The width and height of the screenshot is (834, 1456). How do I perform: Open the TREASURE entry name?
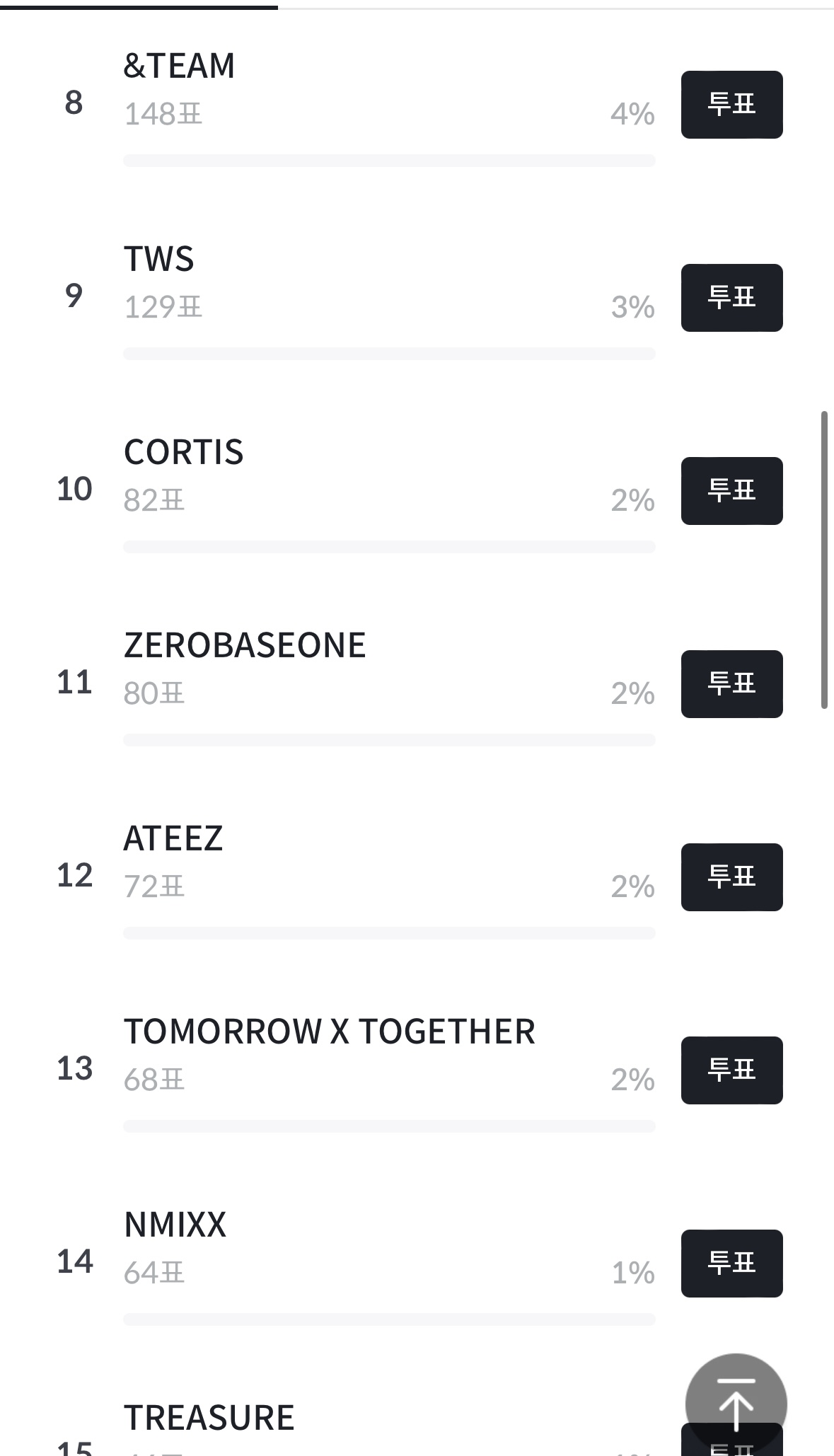(209, 1418)
